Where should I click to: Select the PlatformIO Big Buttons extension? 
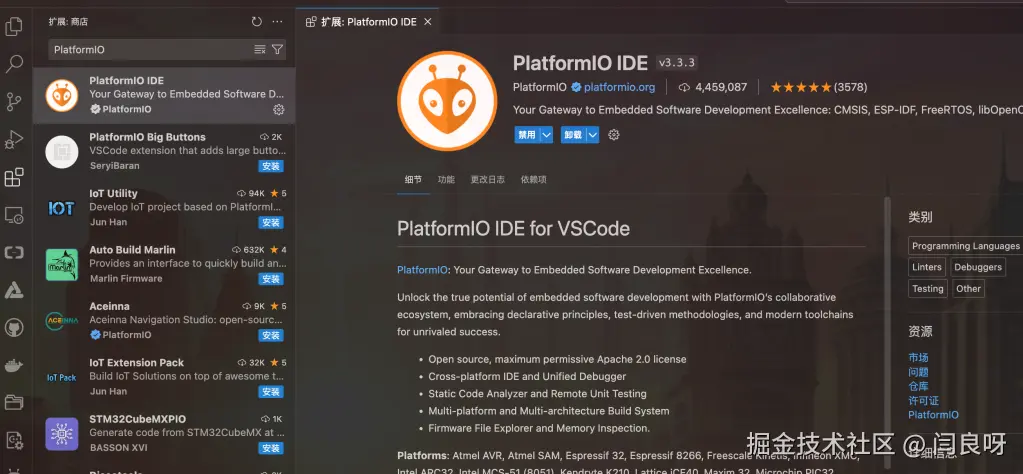click(164, 151)
